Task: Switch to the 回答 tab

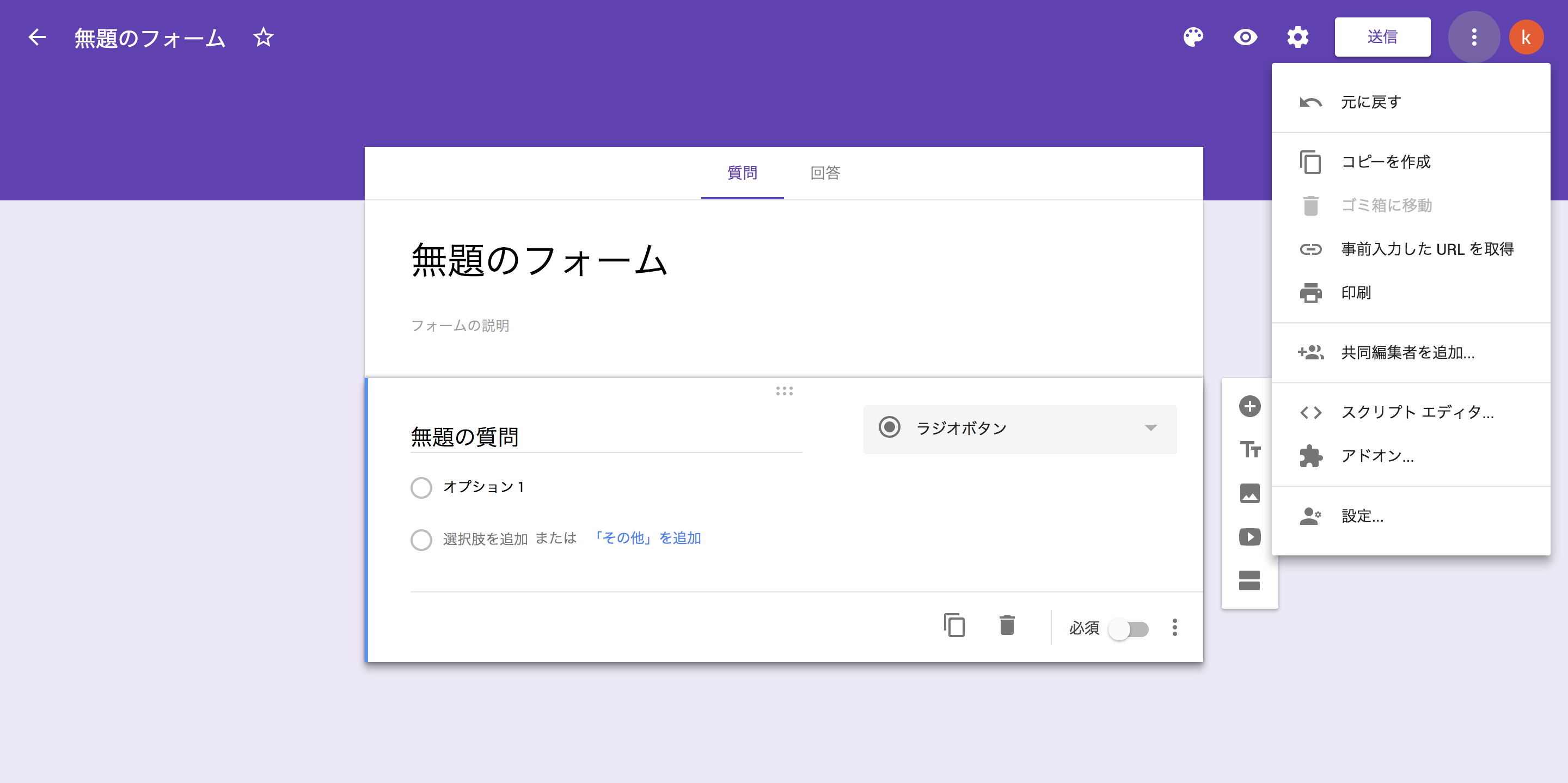Action: 825,173
